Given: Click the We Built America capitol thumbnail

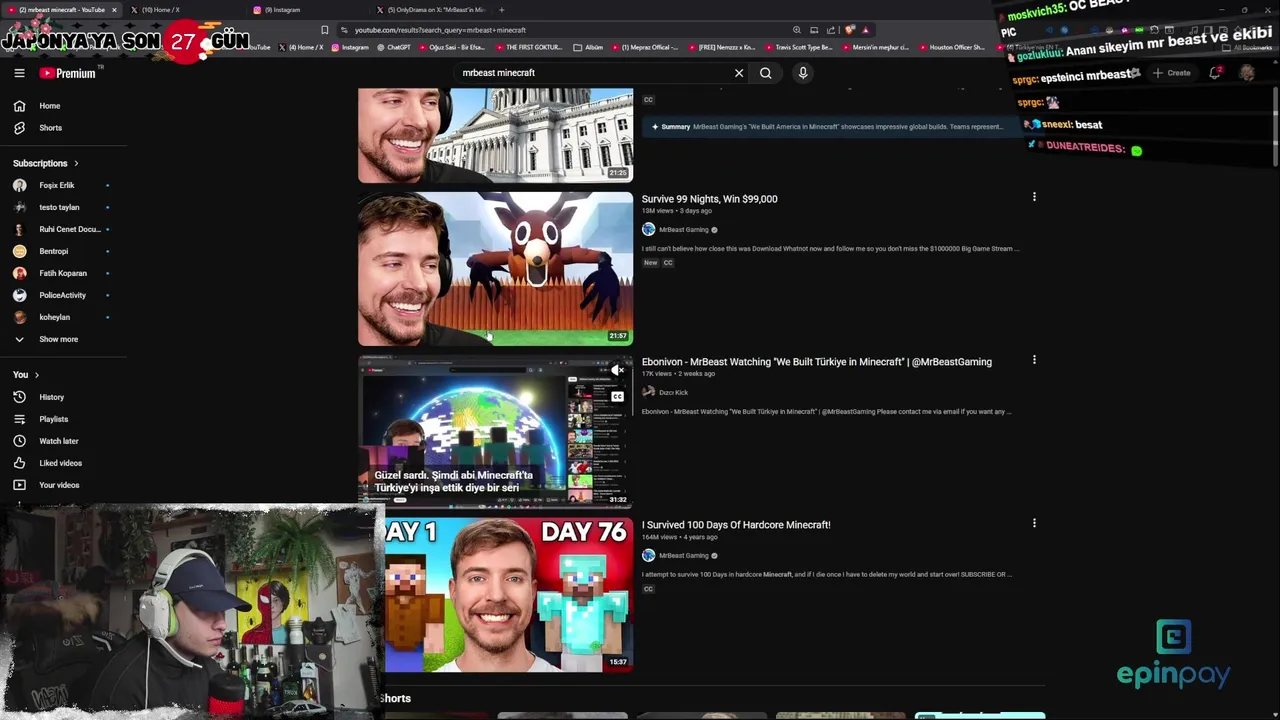Looking at the screenshot, I should pos(495,135).
